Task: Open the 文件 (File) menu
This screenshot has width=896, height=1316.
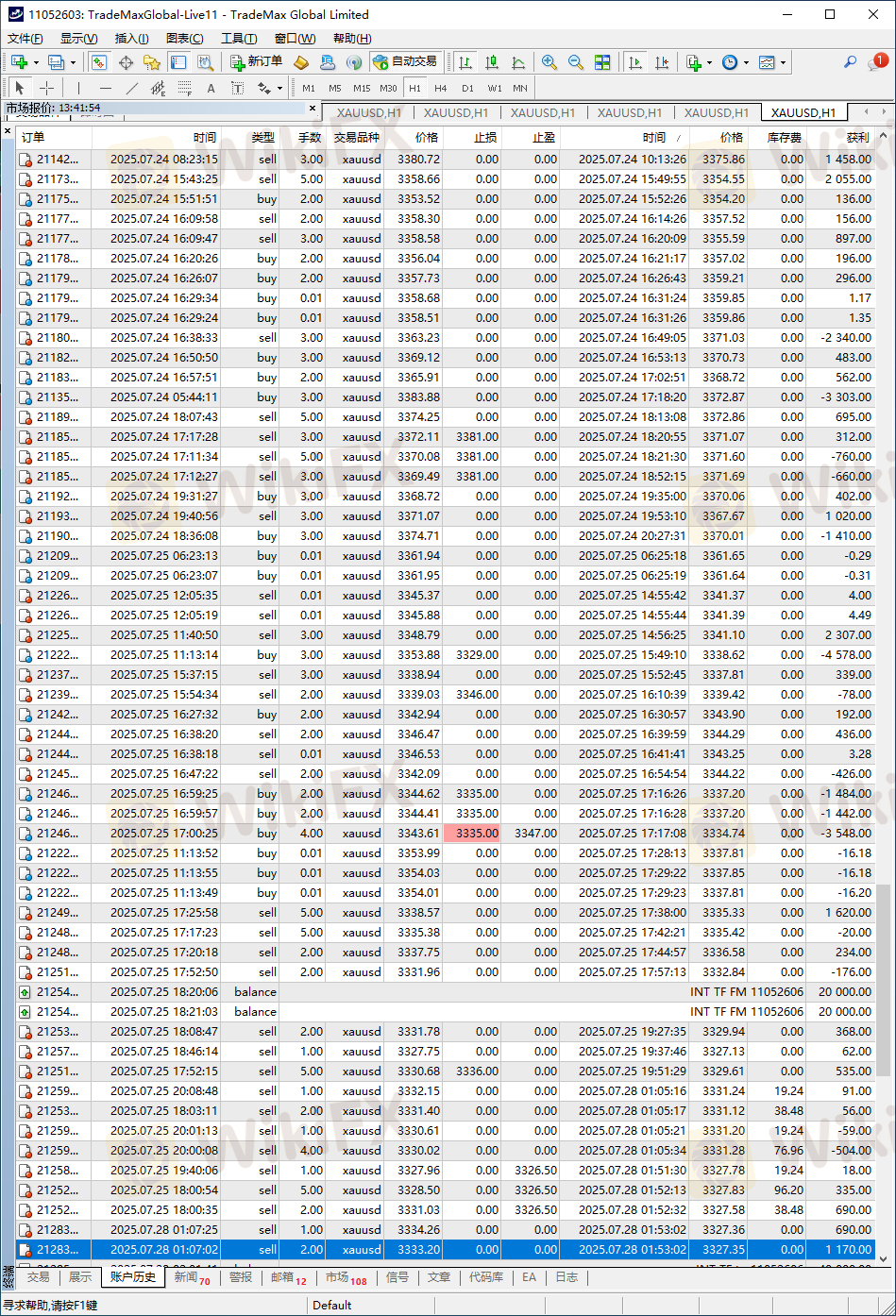Action: [25, 39]
